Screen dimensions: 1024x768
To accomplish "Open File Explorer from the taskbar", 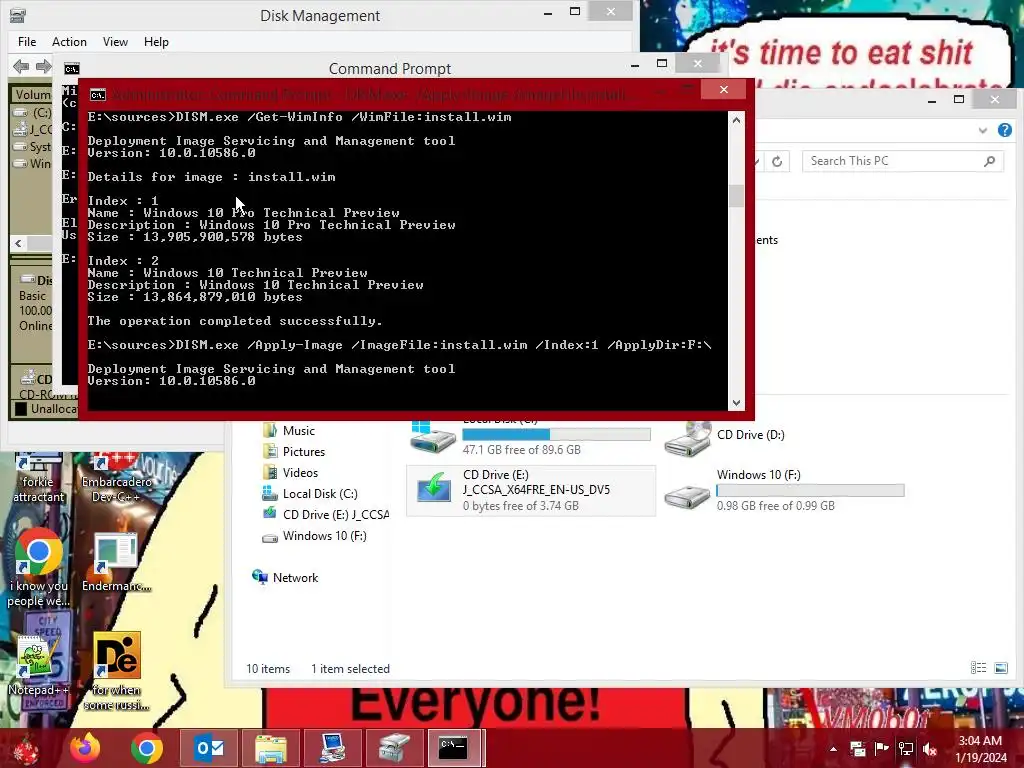I will tap(270, 748).
